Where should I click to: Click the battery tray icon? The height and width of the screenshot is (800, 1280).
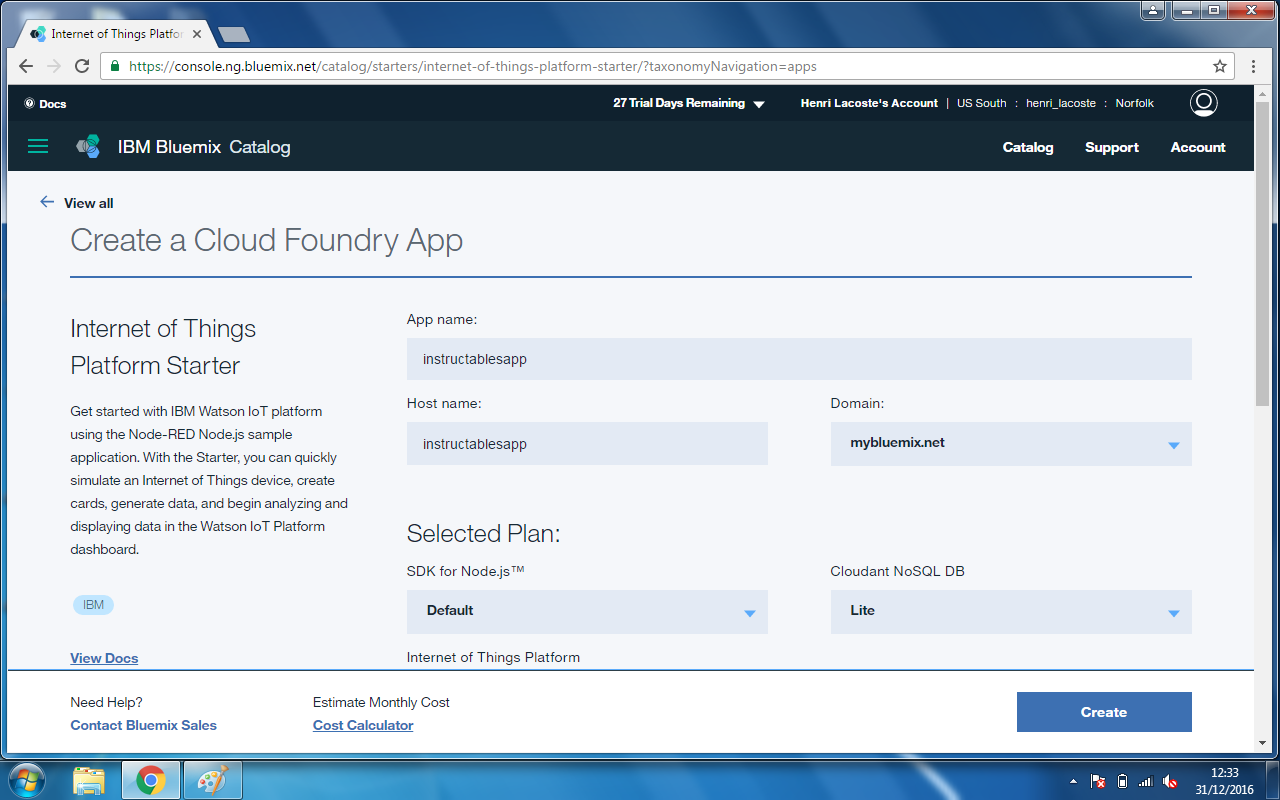point(1122,781)
